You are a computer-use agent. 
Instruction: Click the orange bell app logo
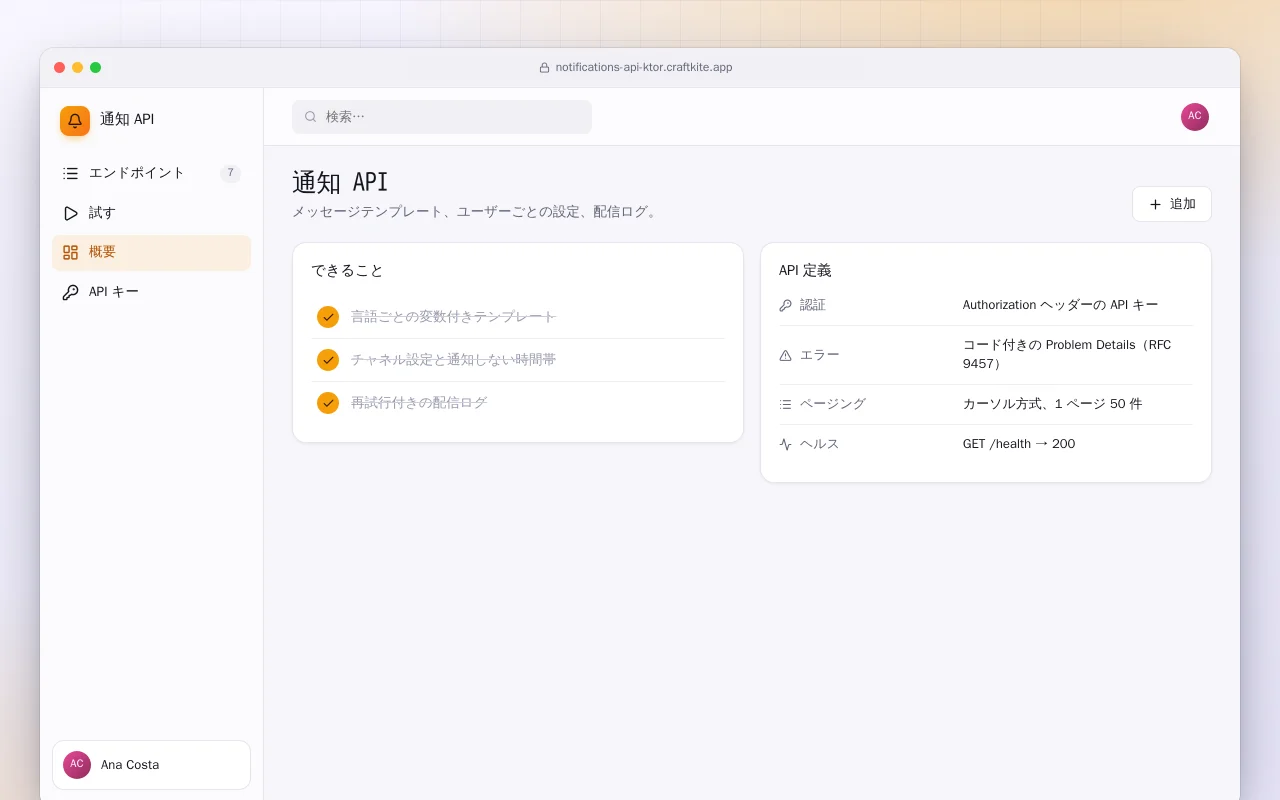click(75, 121)
